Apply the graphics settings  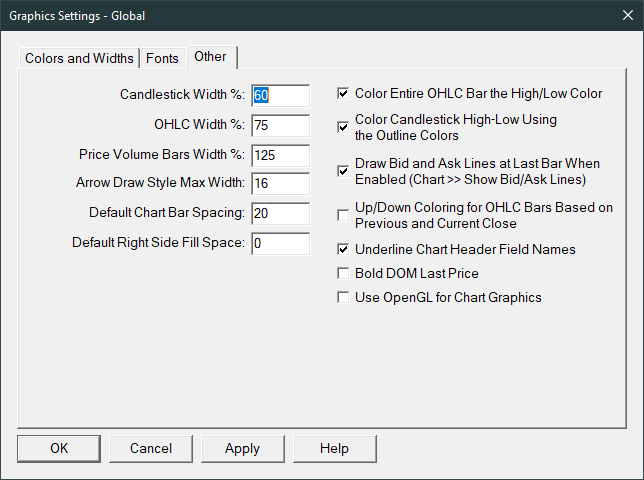242,448
